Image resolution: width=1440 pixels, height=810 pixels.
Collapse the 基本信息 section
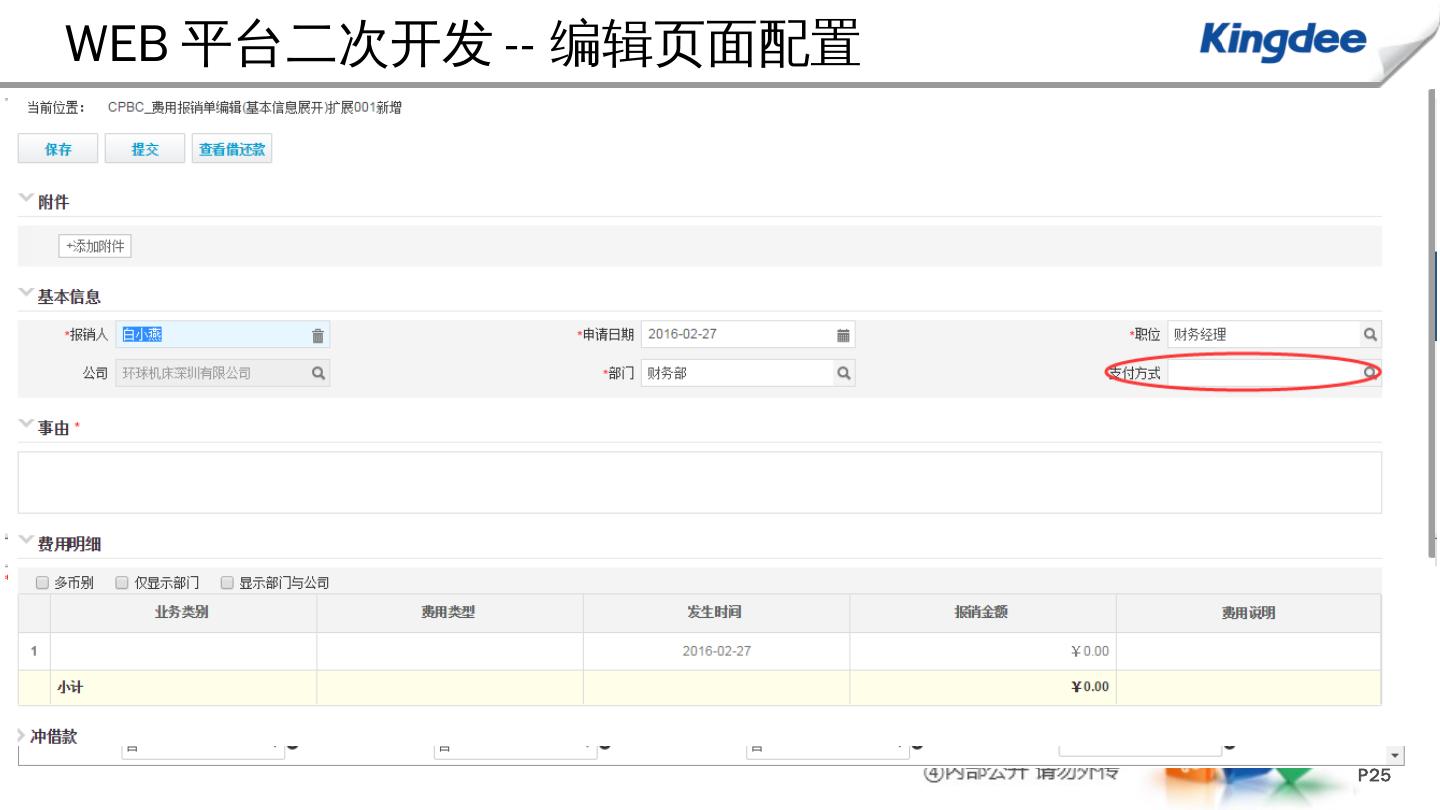26,296
